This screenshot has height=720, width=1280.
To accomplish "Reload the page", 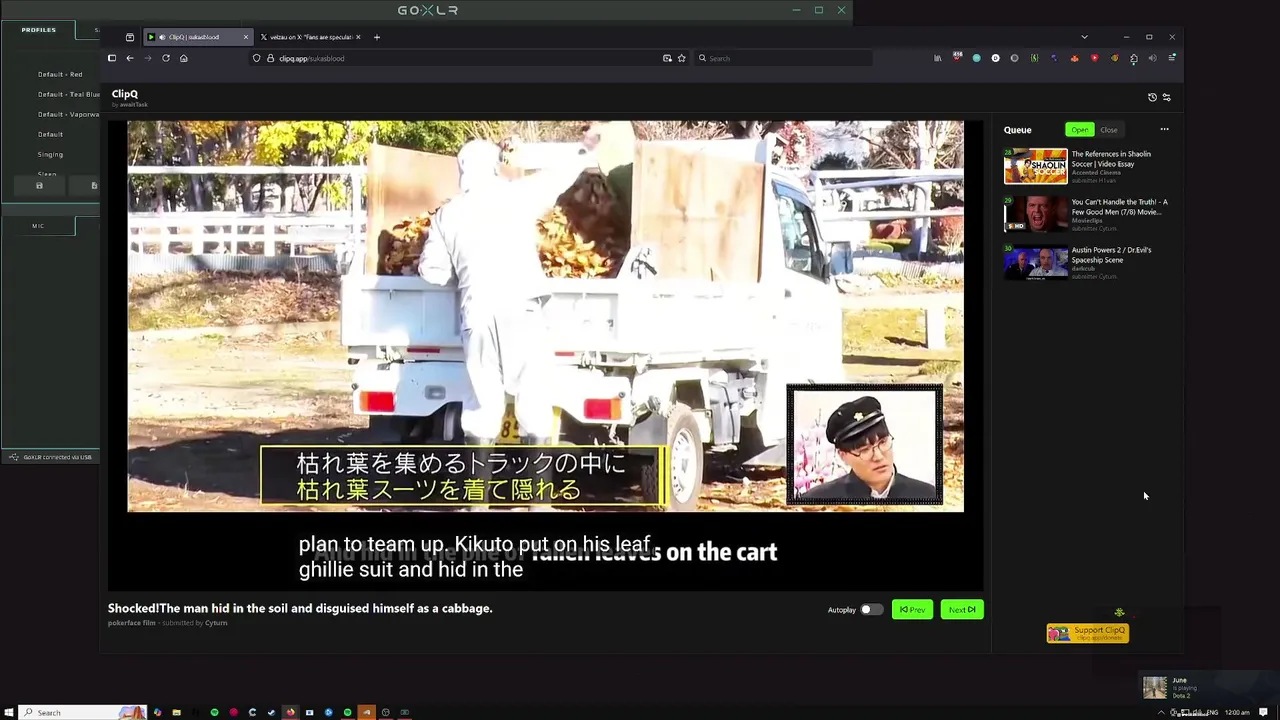I will point(165,58).
